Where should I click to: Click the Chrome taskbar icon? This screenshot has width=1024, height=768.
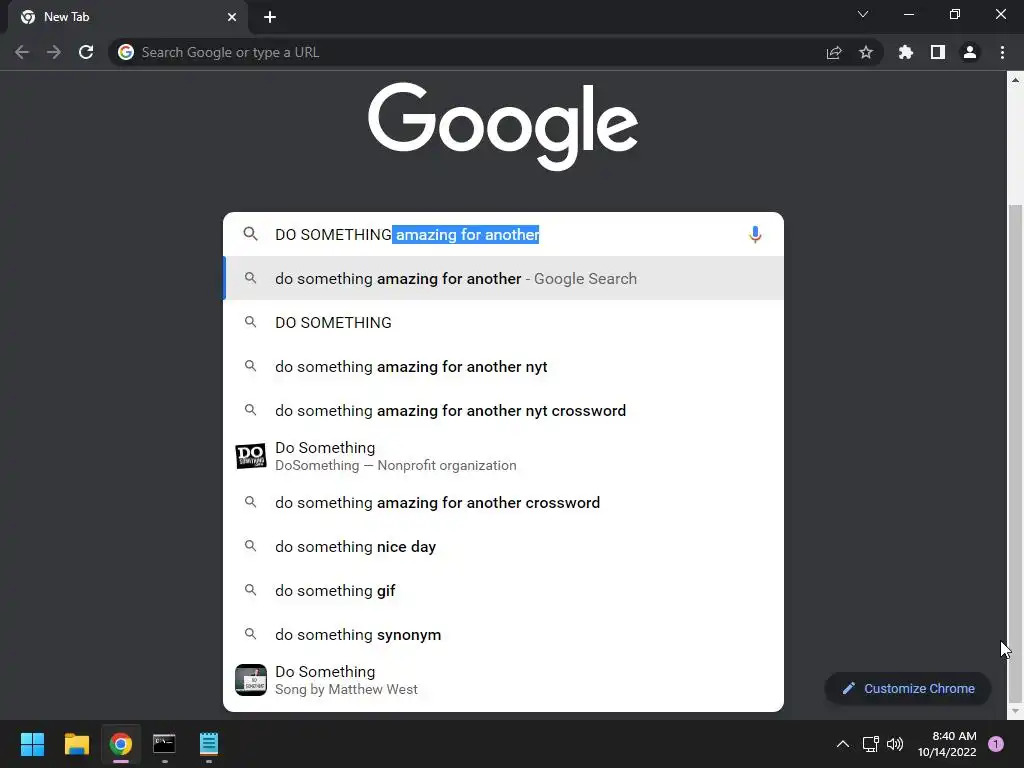[121, 744]
